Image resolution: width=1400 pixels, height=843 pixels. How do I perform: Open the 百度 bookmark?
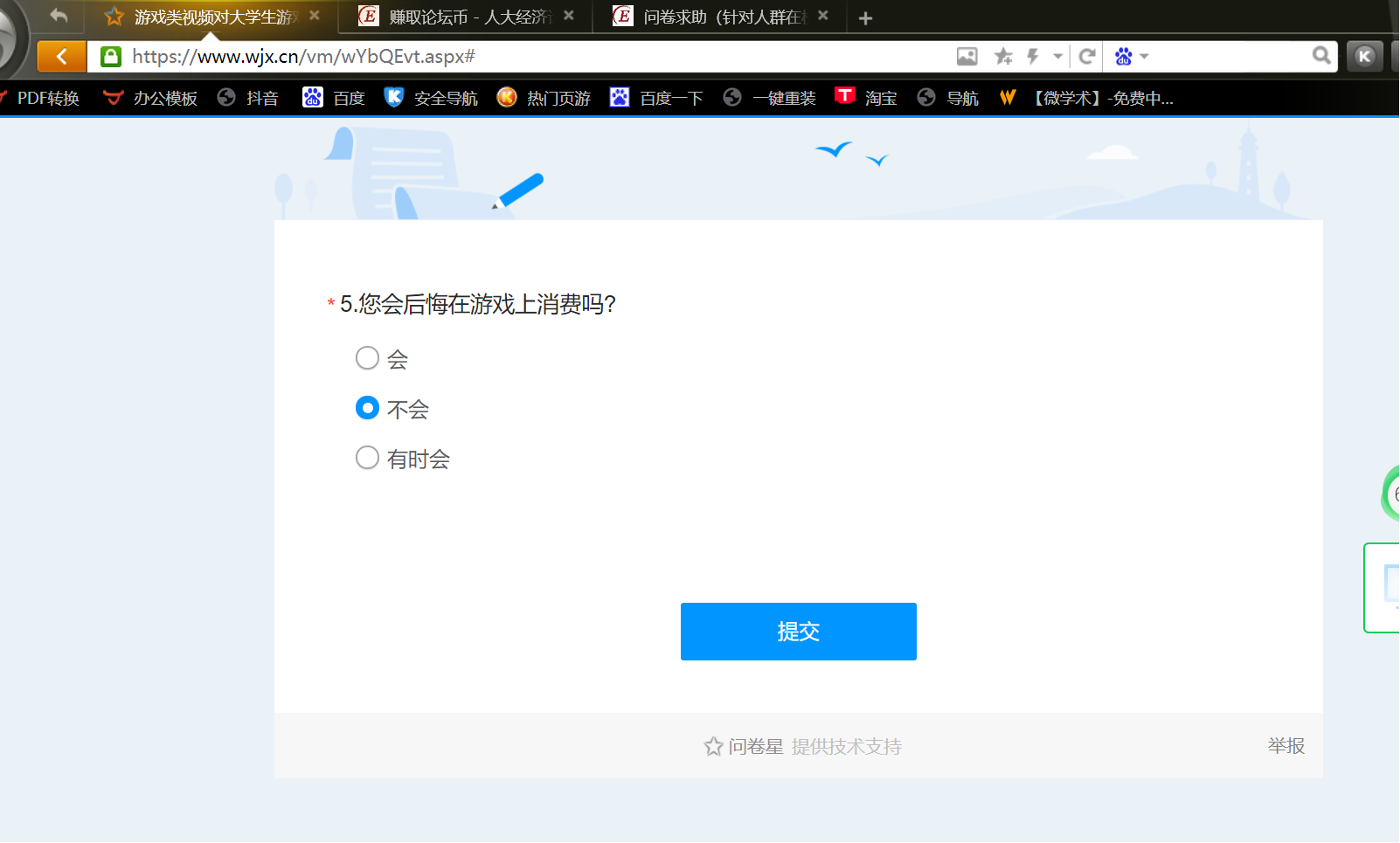click(334, 98)
